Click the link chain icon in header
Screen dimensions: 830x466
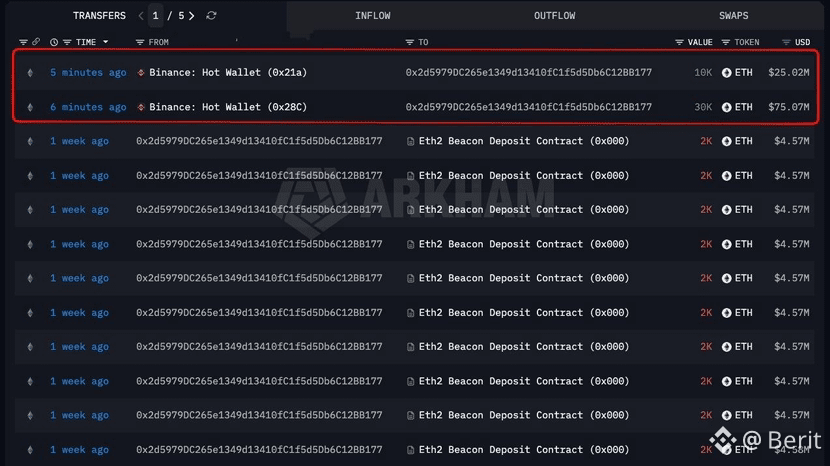[36, 41]
